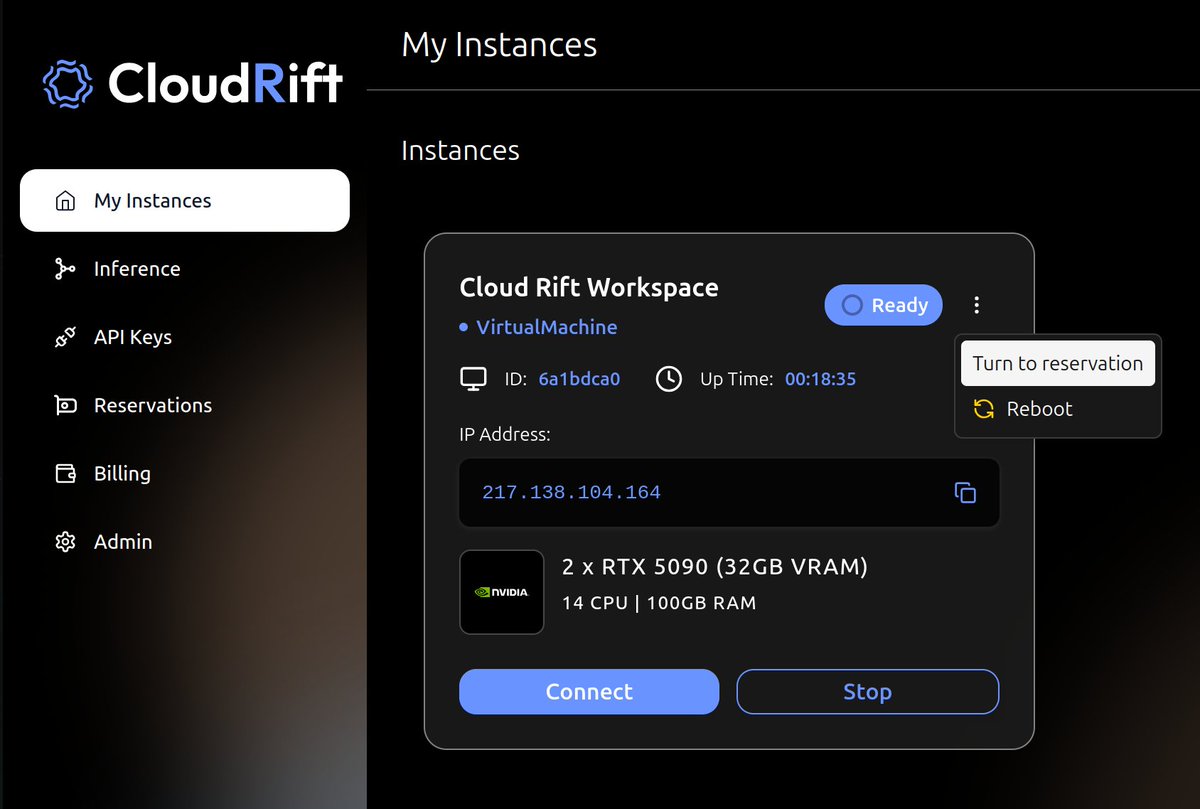Open the Admin section
This screenshot has width=1200, height=809.
[185, 542]
